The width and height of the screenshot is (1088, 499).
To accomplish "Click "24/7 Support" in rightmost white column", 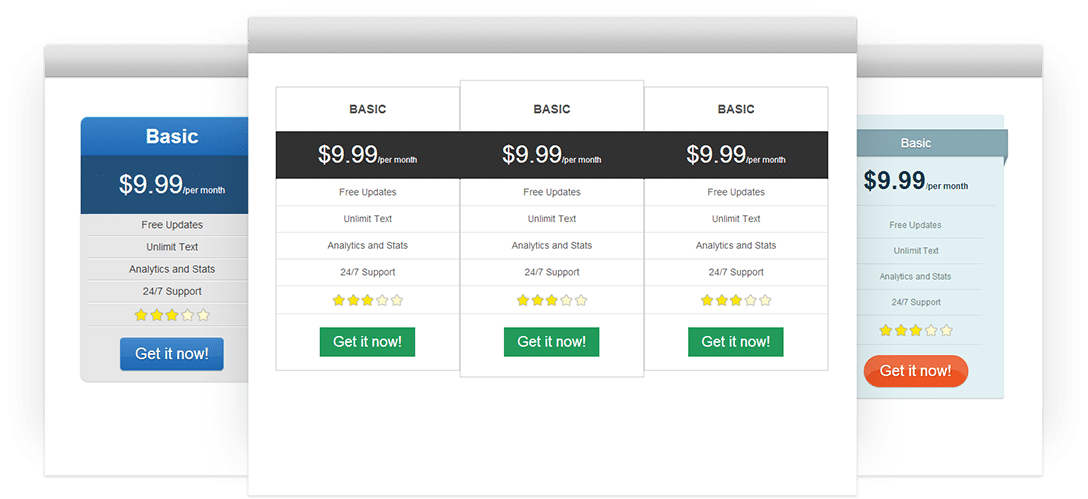I will pyautogui.click(x=736, y=272).
